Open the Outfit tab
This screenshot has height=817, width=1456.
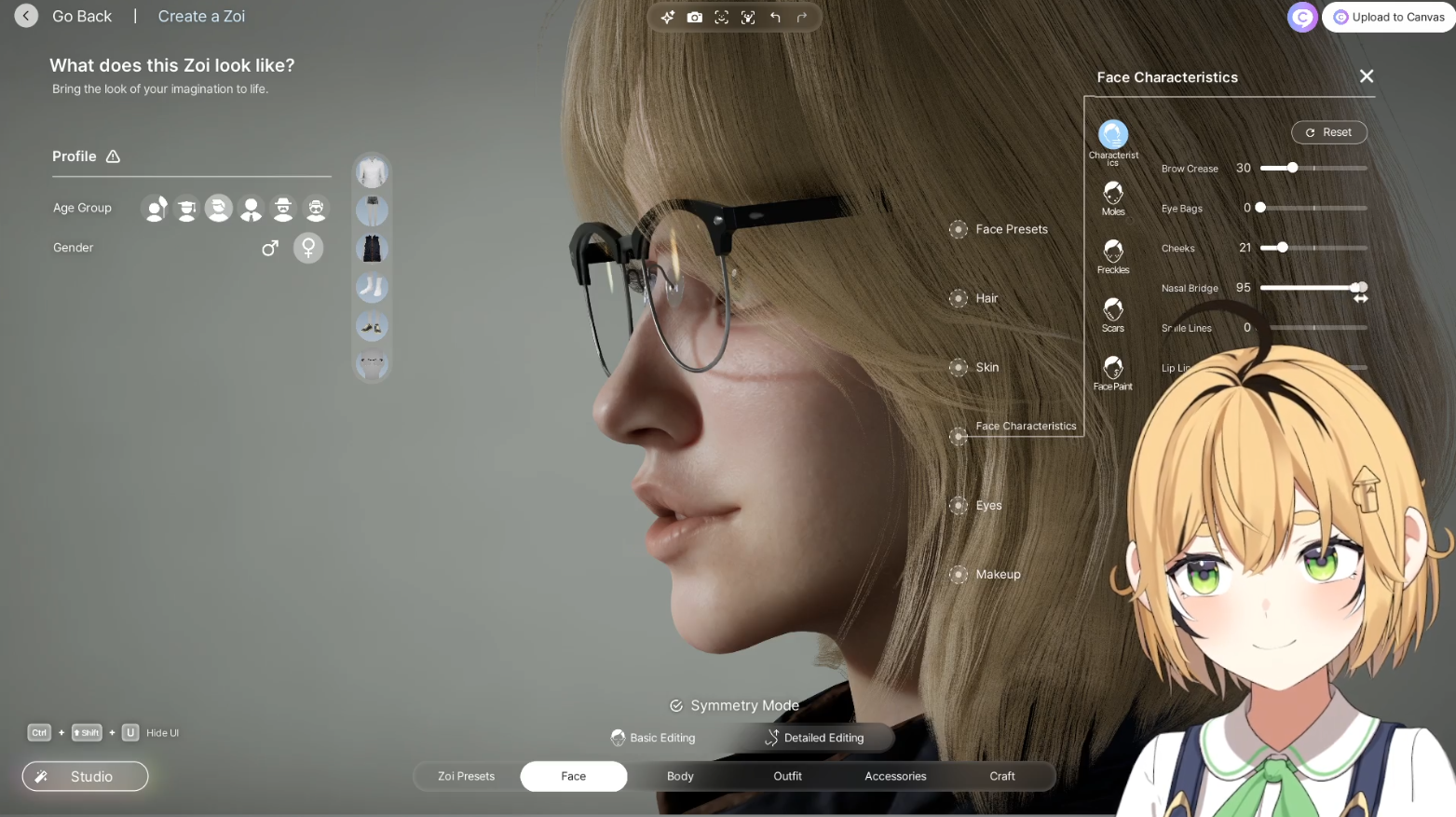788,776
